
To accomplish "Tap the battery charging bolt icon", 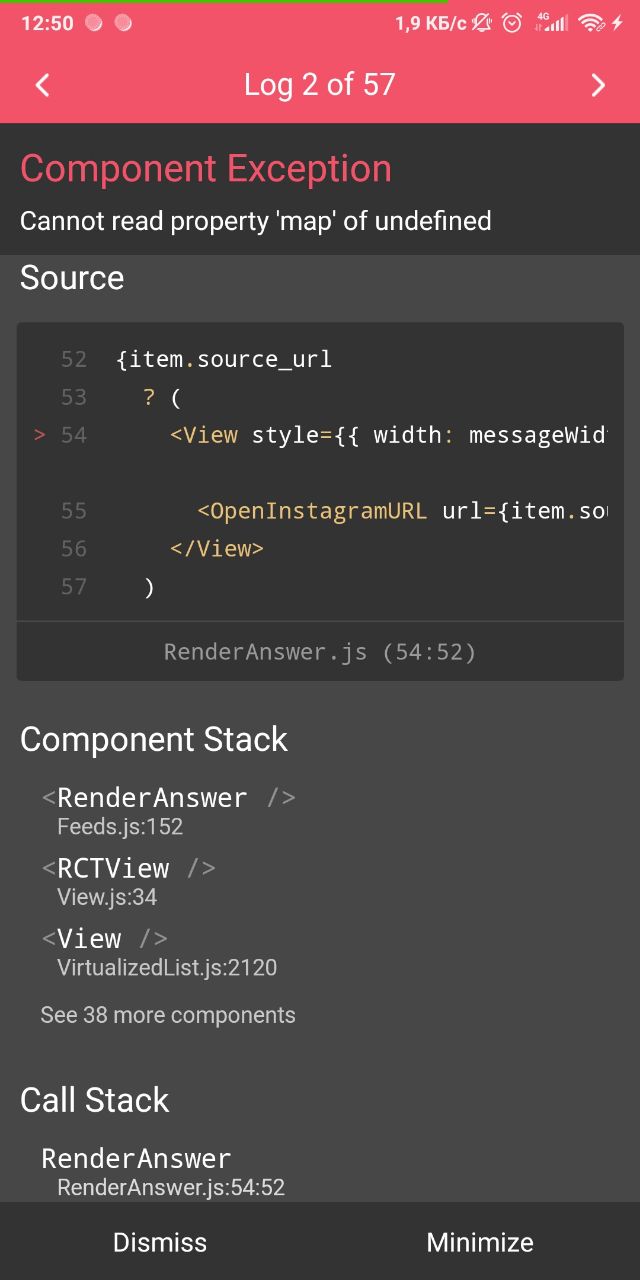I will (x=618, y=23).
